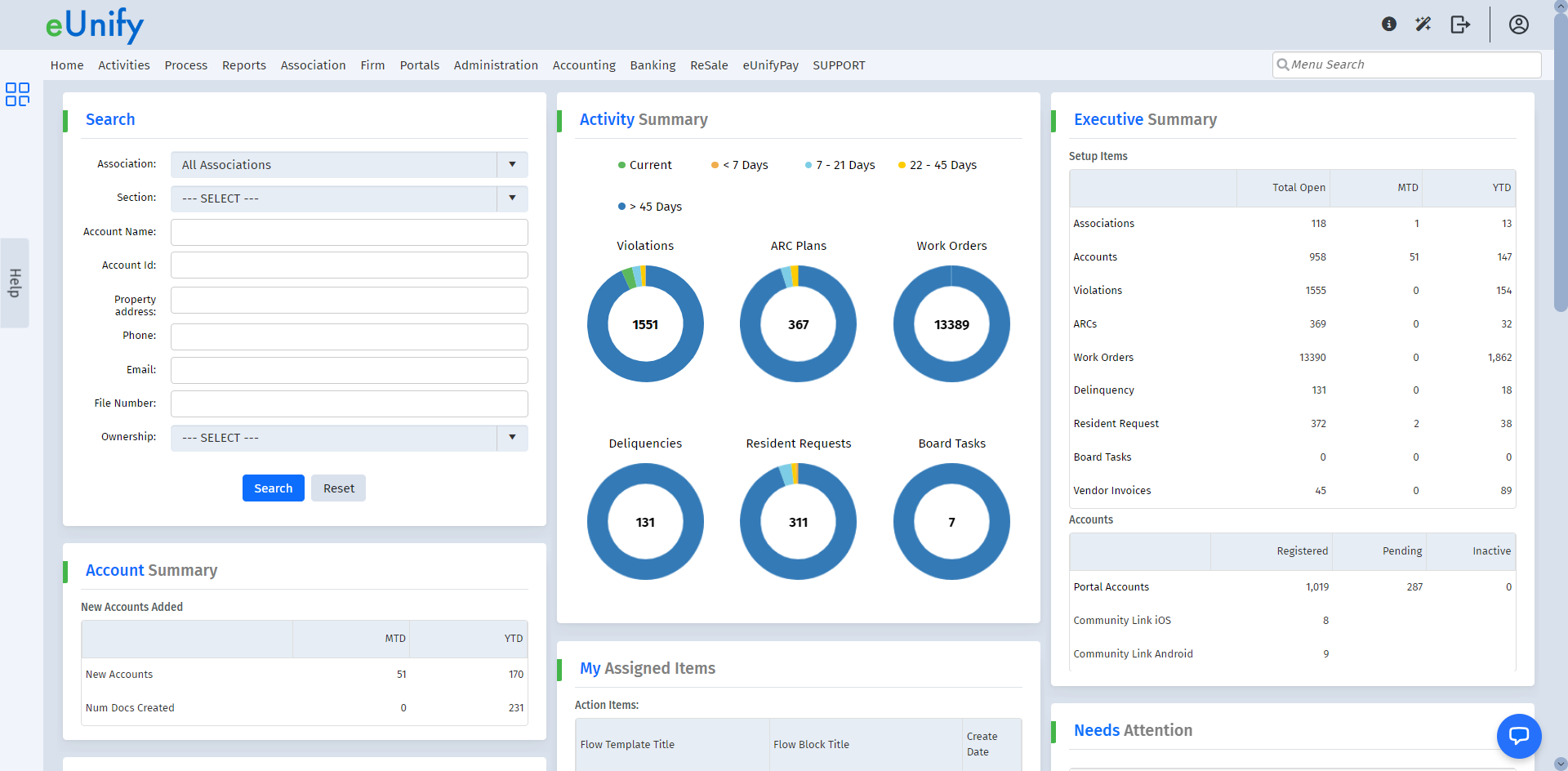Click the logout arrow icon
The height and width of the screenshot is (771, 1568).
coord(1460,25)
